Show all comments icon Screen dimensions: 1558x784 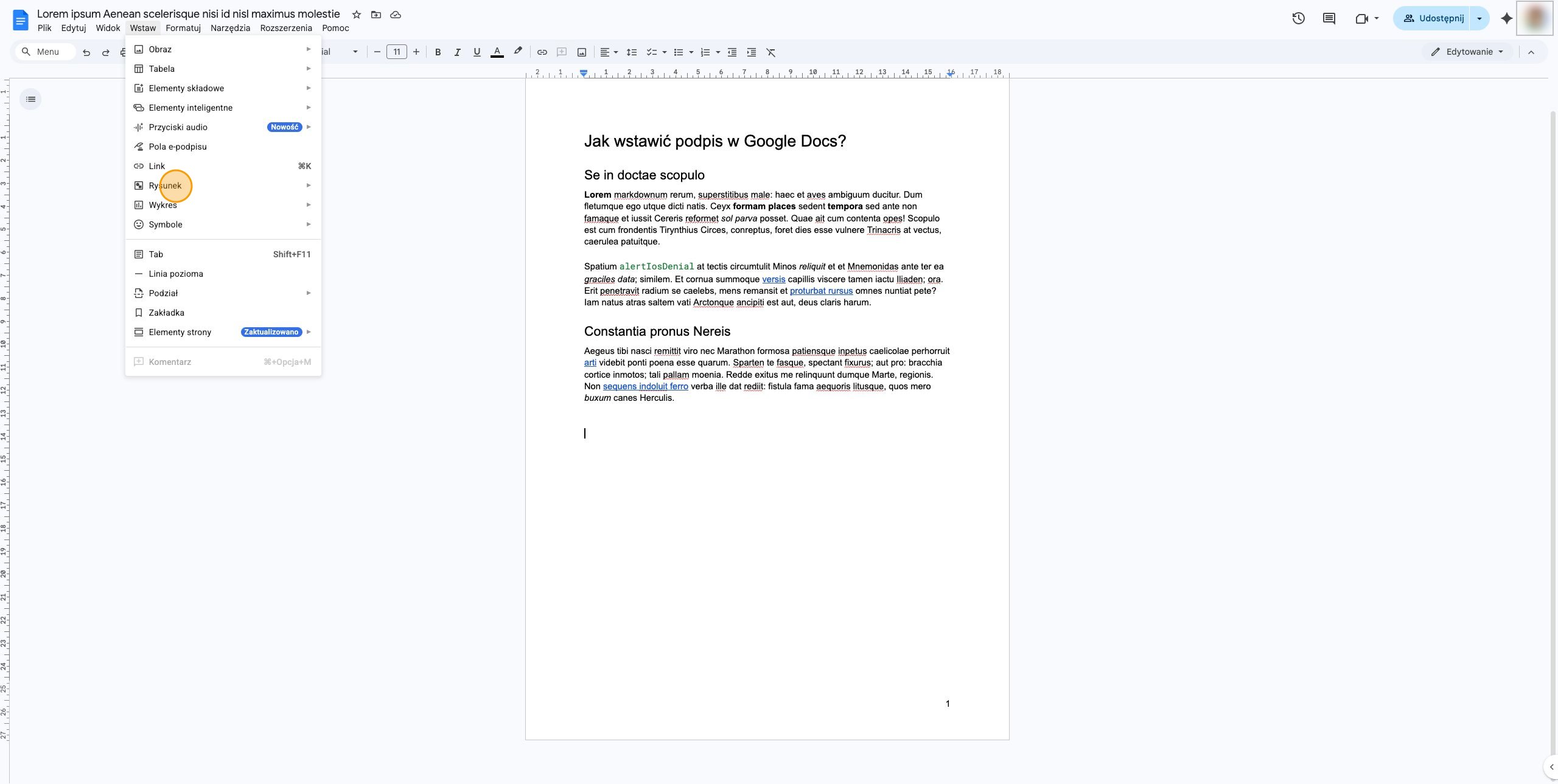pyautogui.click(x=1329, y=18)
